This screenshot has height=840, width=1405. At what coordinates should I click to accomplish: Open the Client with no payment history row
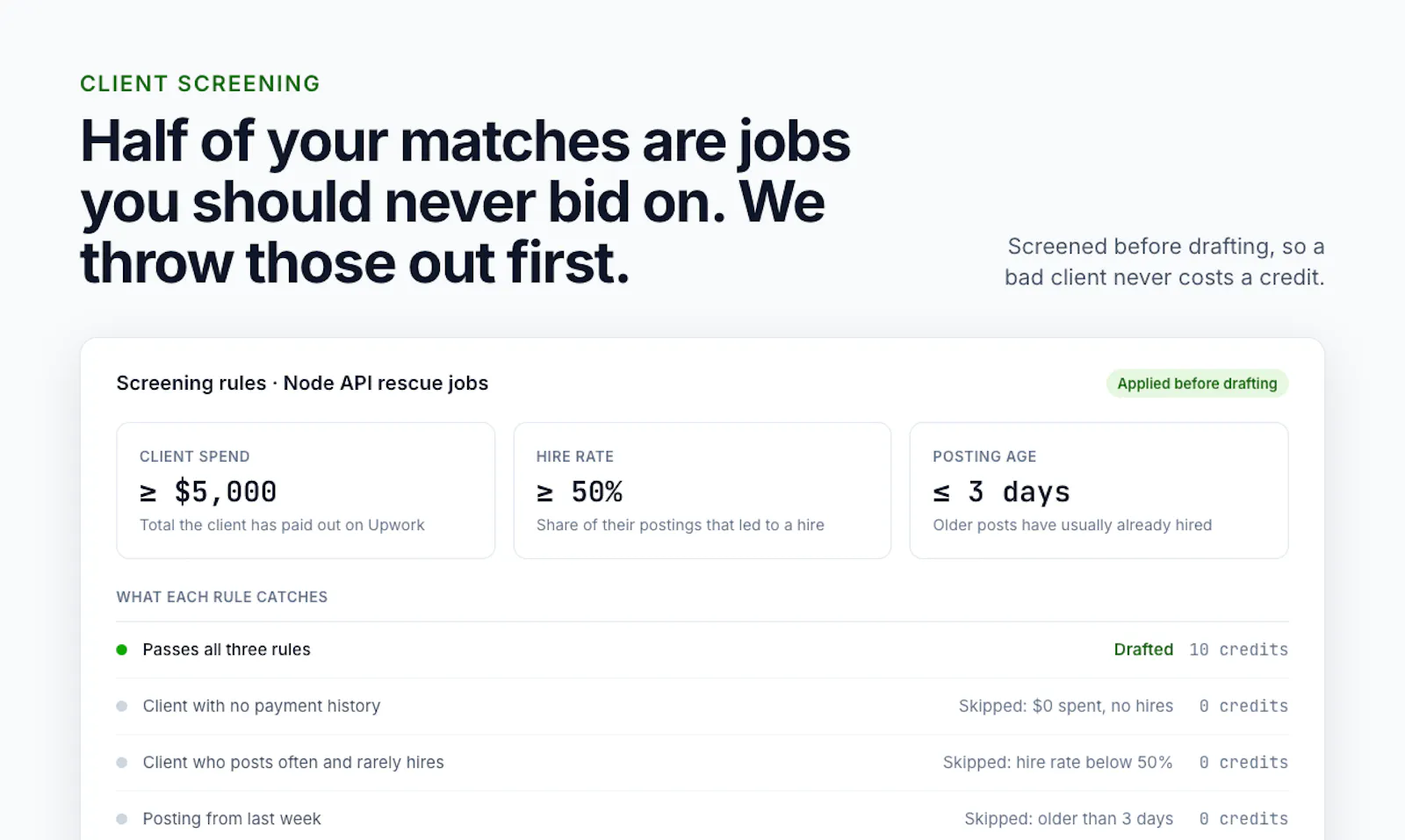[702, 706]
